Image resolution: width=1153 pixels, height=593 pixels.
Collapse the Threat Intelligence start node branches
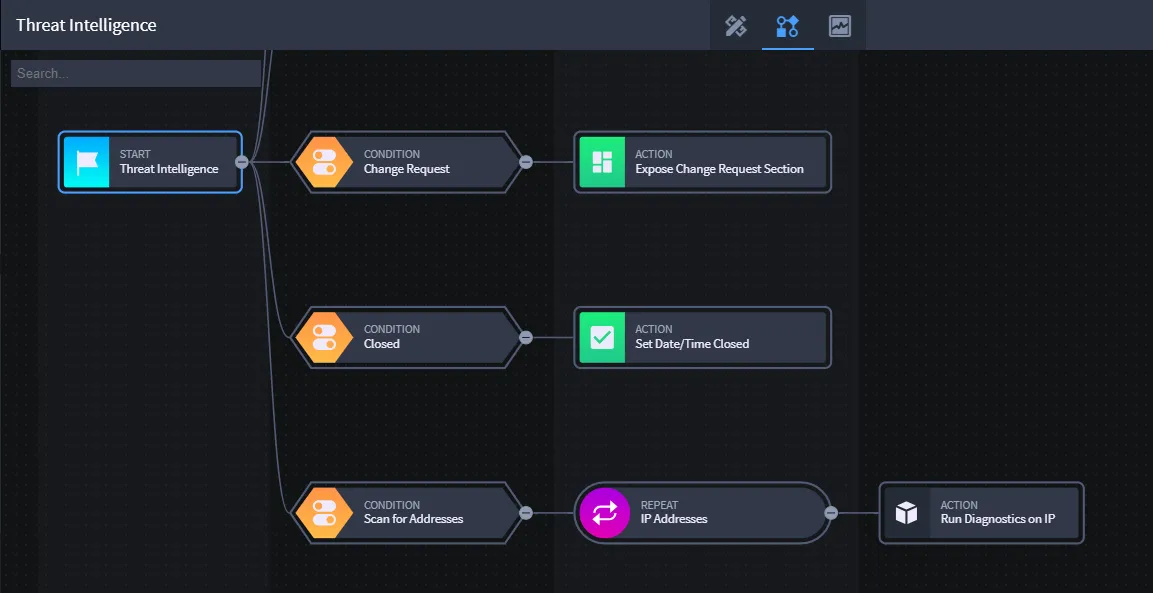240,162
